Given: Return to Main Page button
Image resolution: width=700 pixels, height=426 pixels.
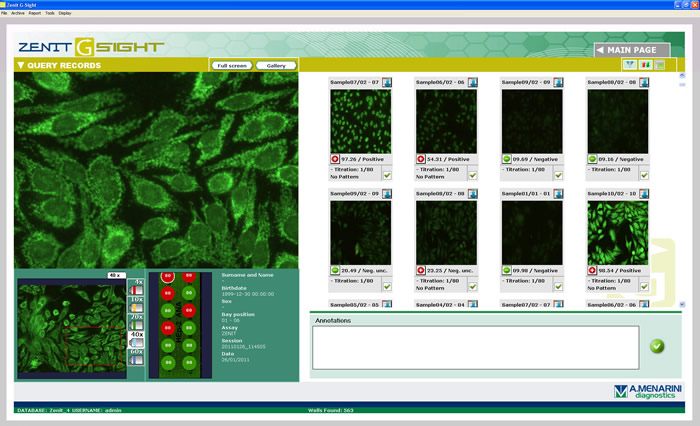Looking at the screenshot, I should click(x=631, y=49).
